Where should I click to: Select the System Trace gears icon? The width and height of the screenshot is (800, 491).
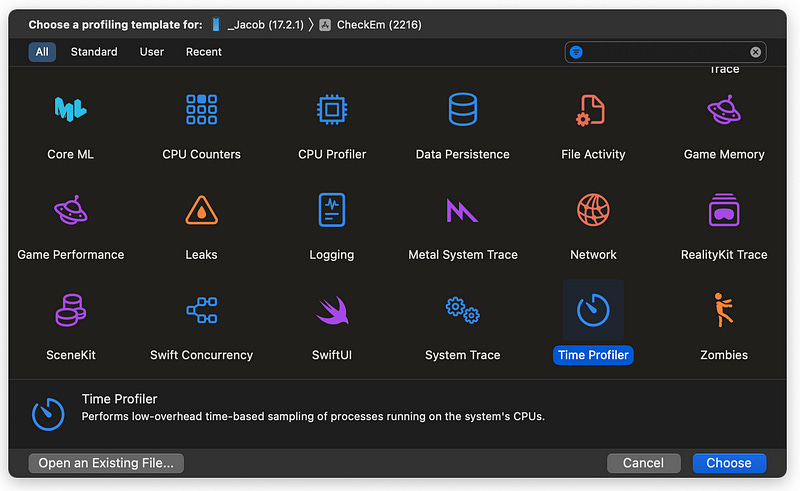tap(463, 310)
